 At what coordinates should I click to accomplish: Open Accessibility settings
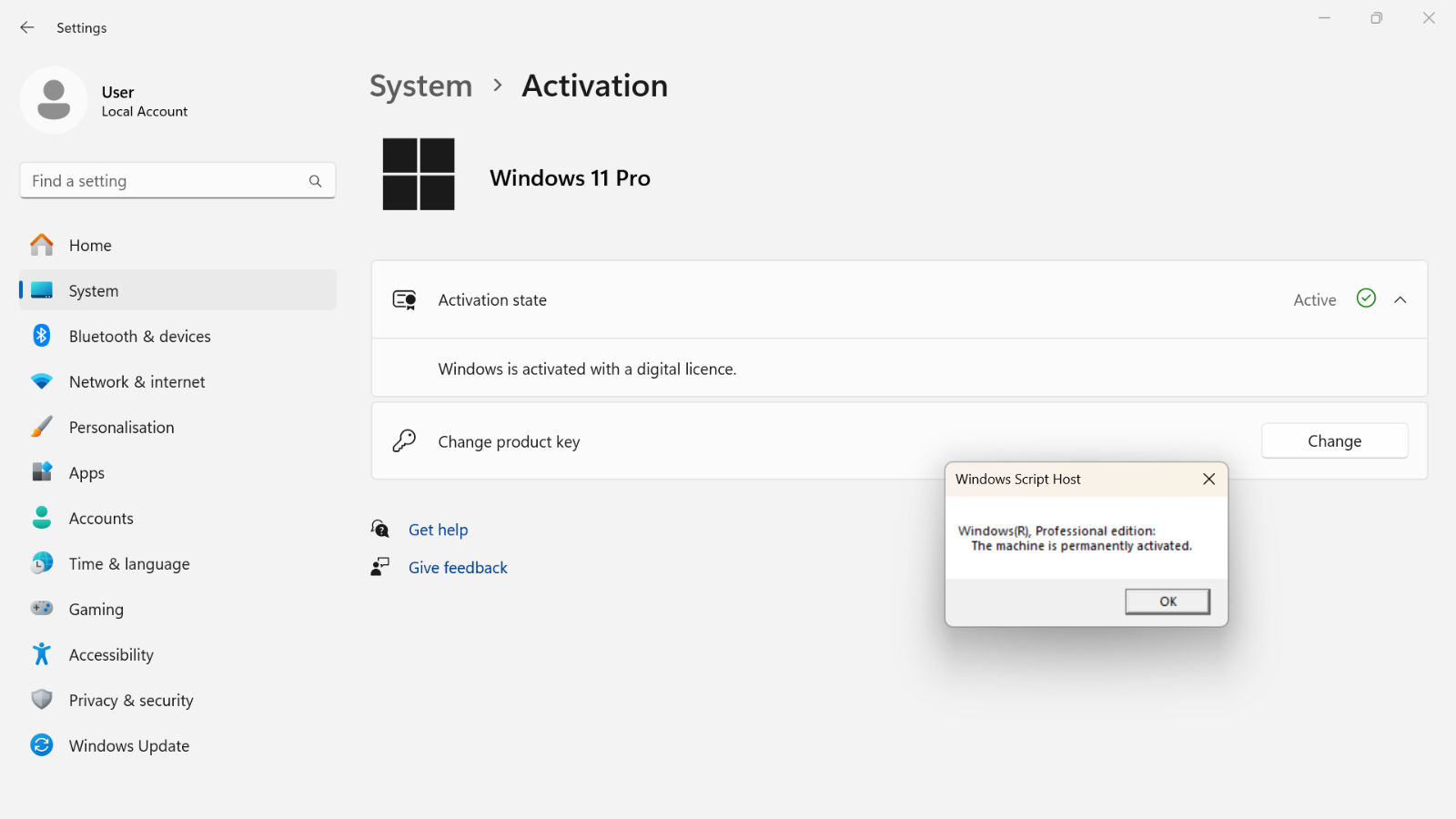pyautogui.click(x=177, y=654)
